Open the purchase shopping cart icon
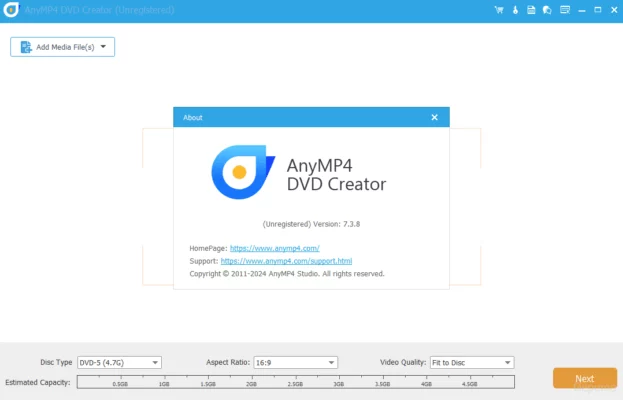Viewport: 623px width, 400px height. coord(499,10)
